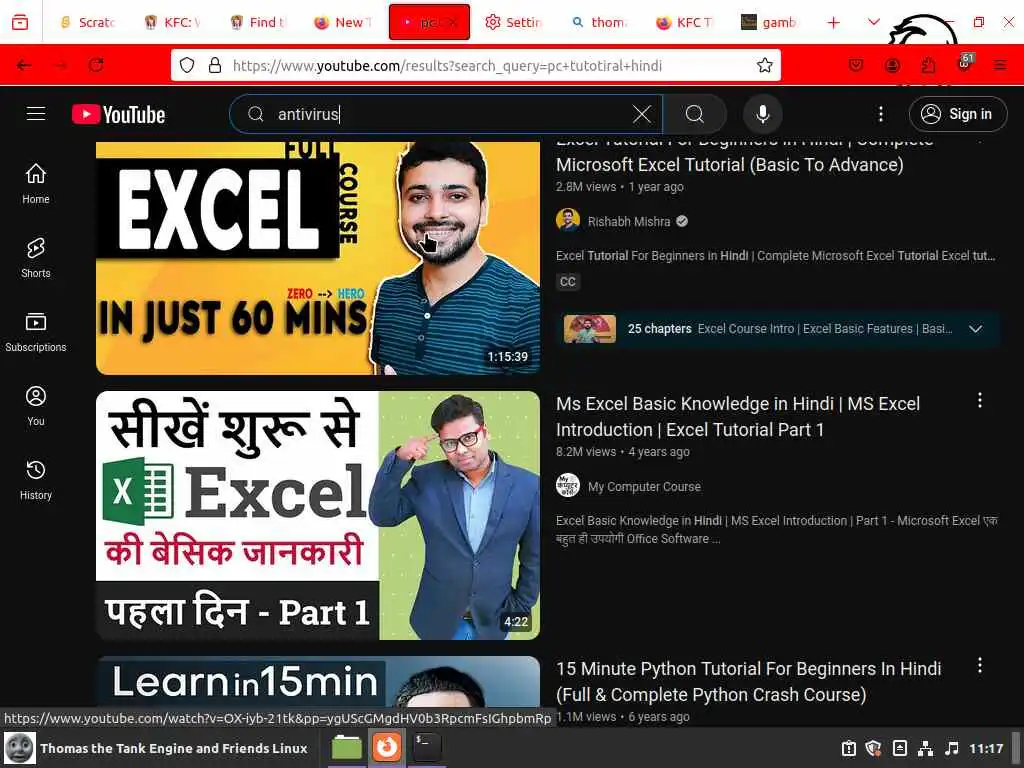Screen dimensions: 1024x768
Task: Open the Hindi Excel Part 1 video thumbnail
Action: pos(318,515)
